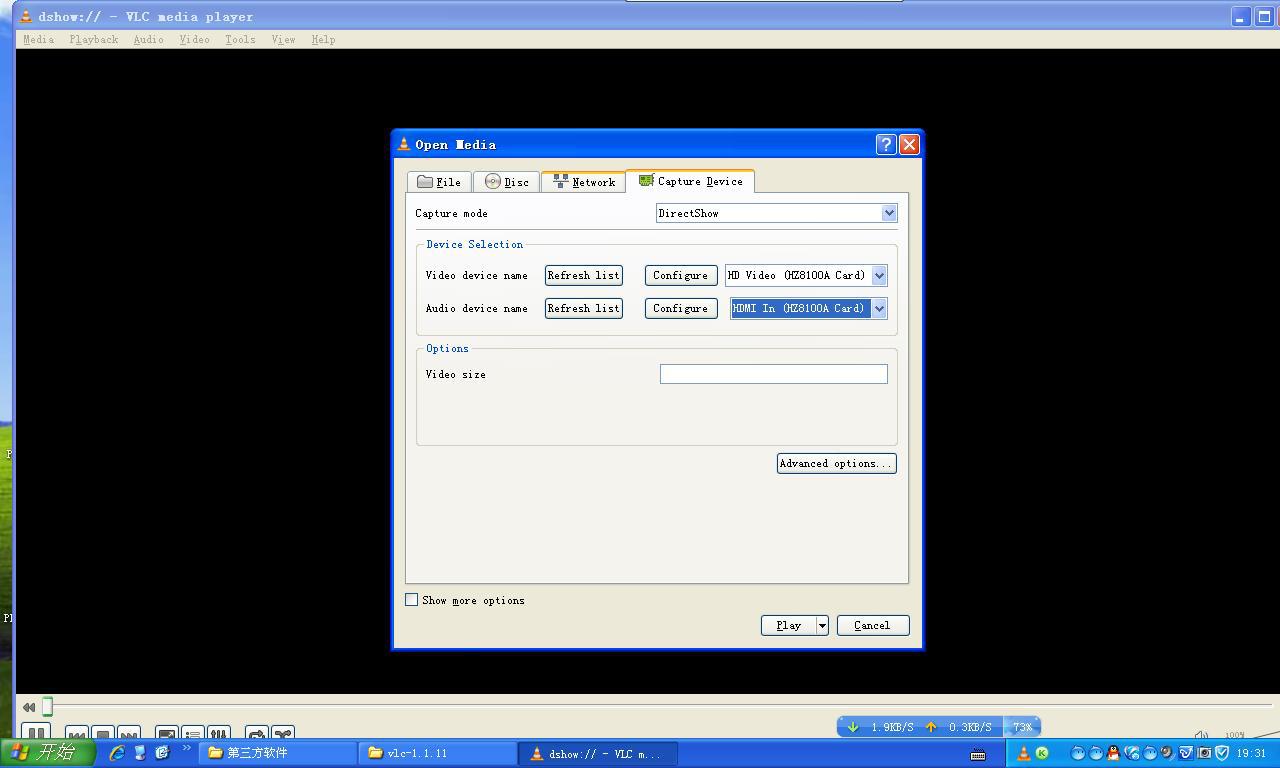Click the taskbar clock showing 19:31
Viewport: 1280px width, 768px height.
1251,753
